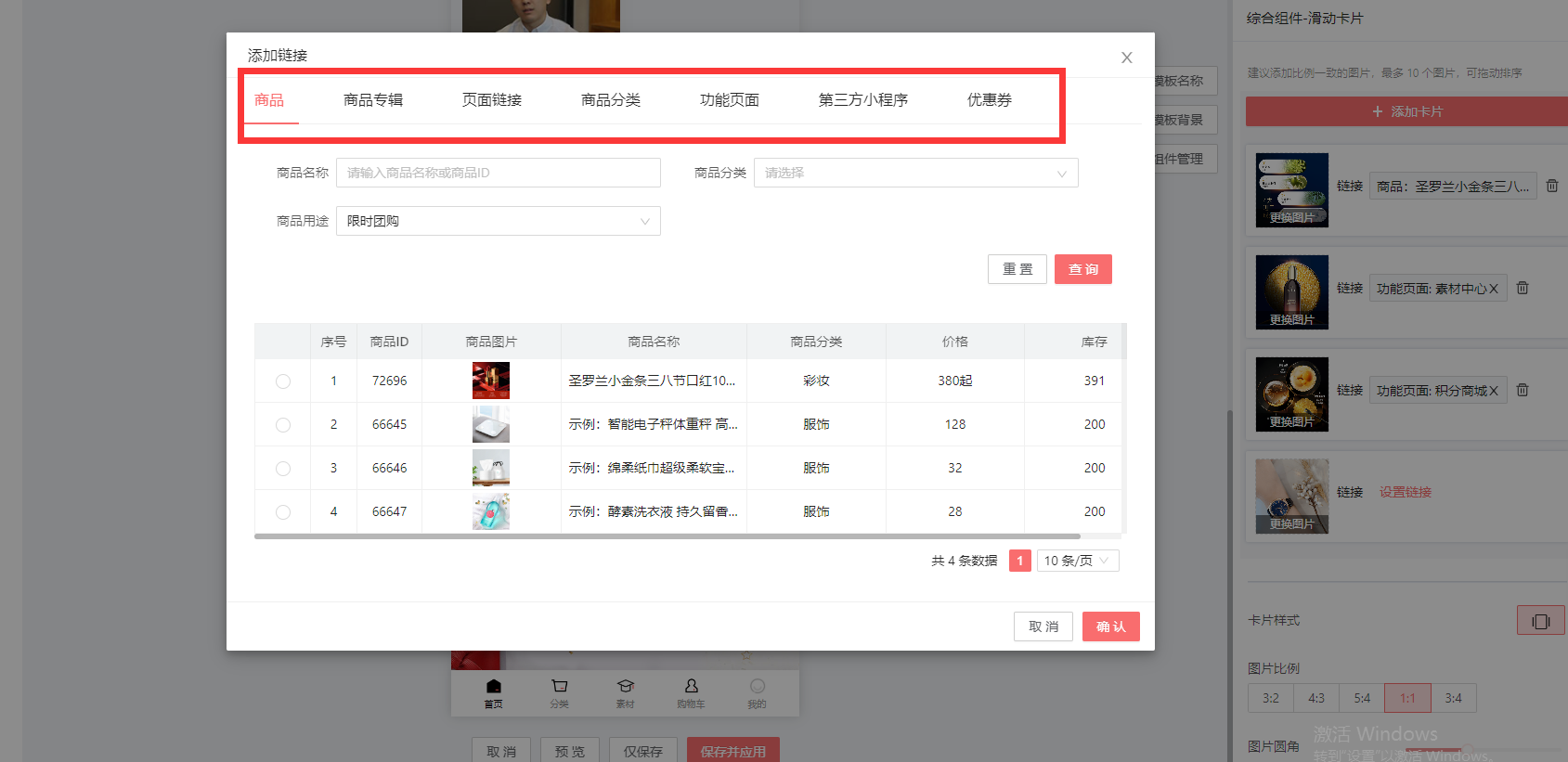The image size is (1568, 762).
Task: Select the highlighted 卡片样式 layout icon
Action: (x=1540, y=621)
